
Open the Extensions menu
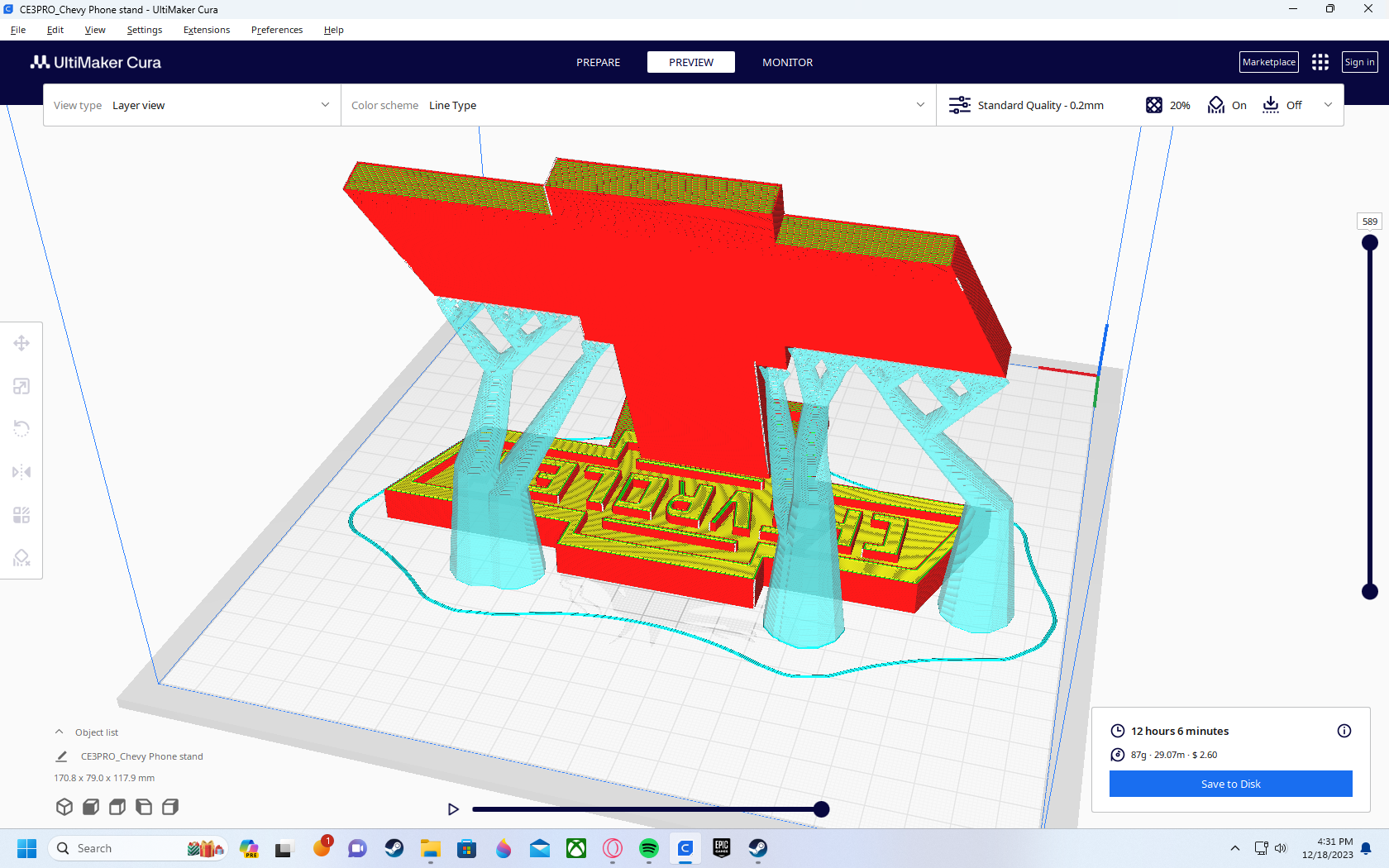(x=207, y=30)
